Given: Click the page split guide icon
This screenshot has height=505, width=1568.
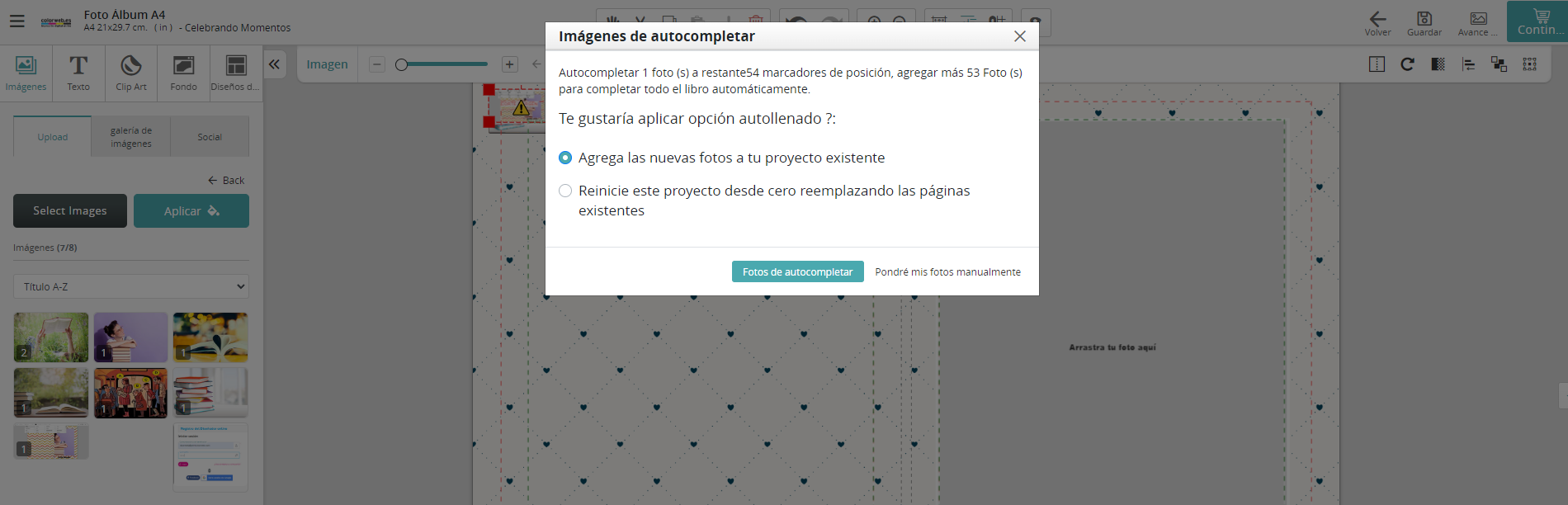Looking at the screenshot, I should tap(1377, 64).
